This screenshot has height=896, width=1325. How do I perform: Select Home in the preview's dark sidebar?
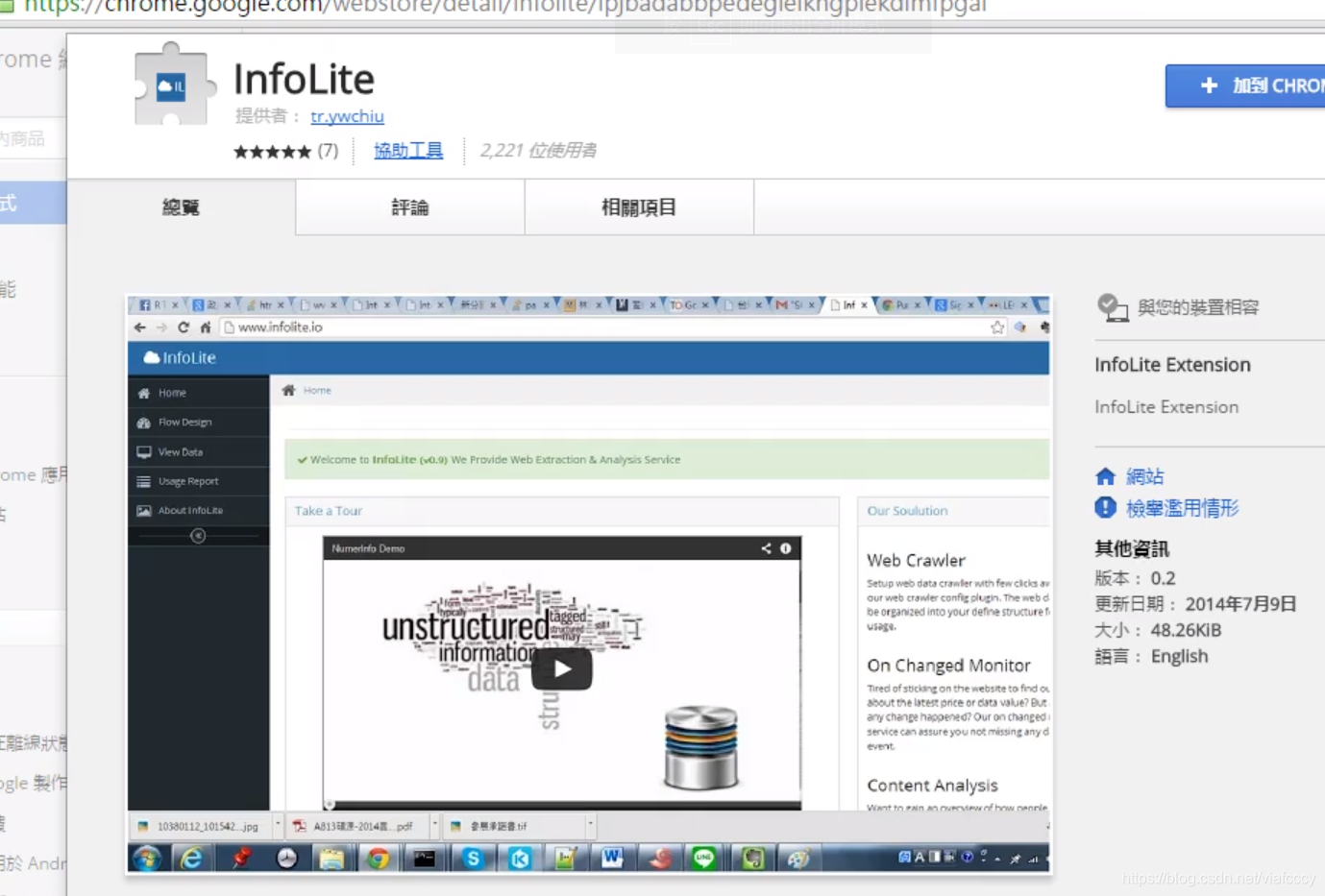pyautogui.click(x=198, y=393)
